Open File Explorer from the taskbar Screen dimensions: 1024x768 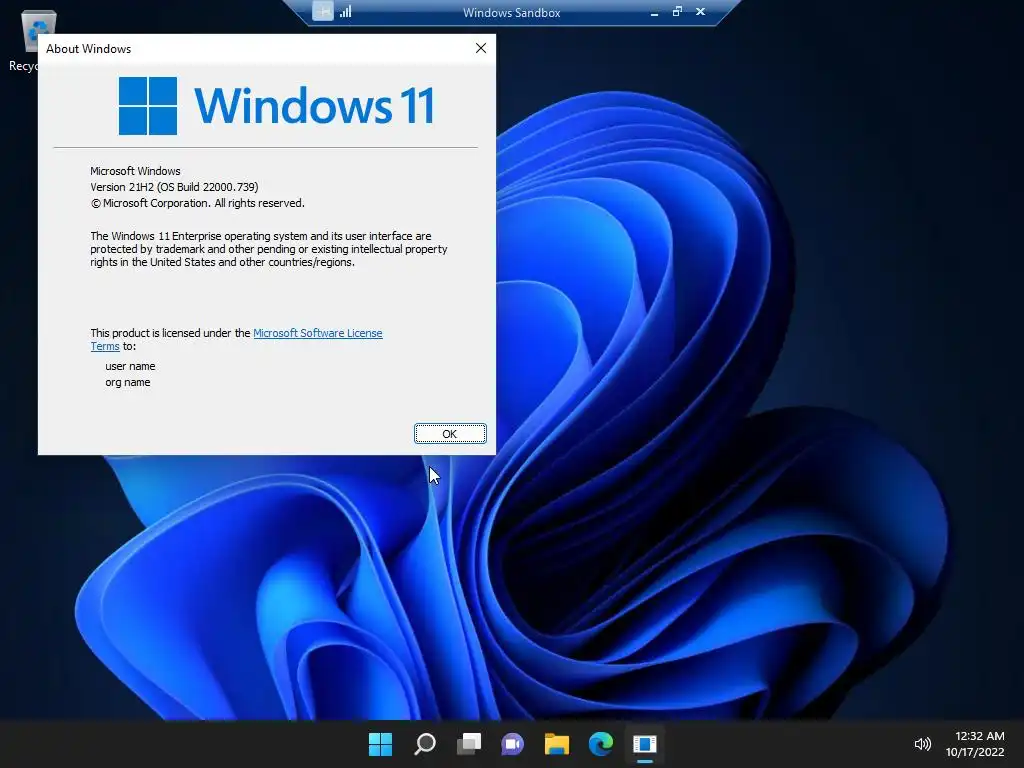[556, 744]
